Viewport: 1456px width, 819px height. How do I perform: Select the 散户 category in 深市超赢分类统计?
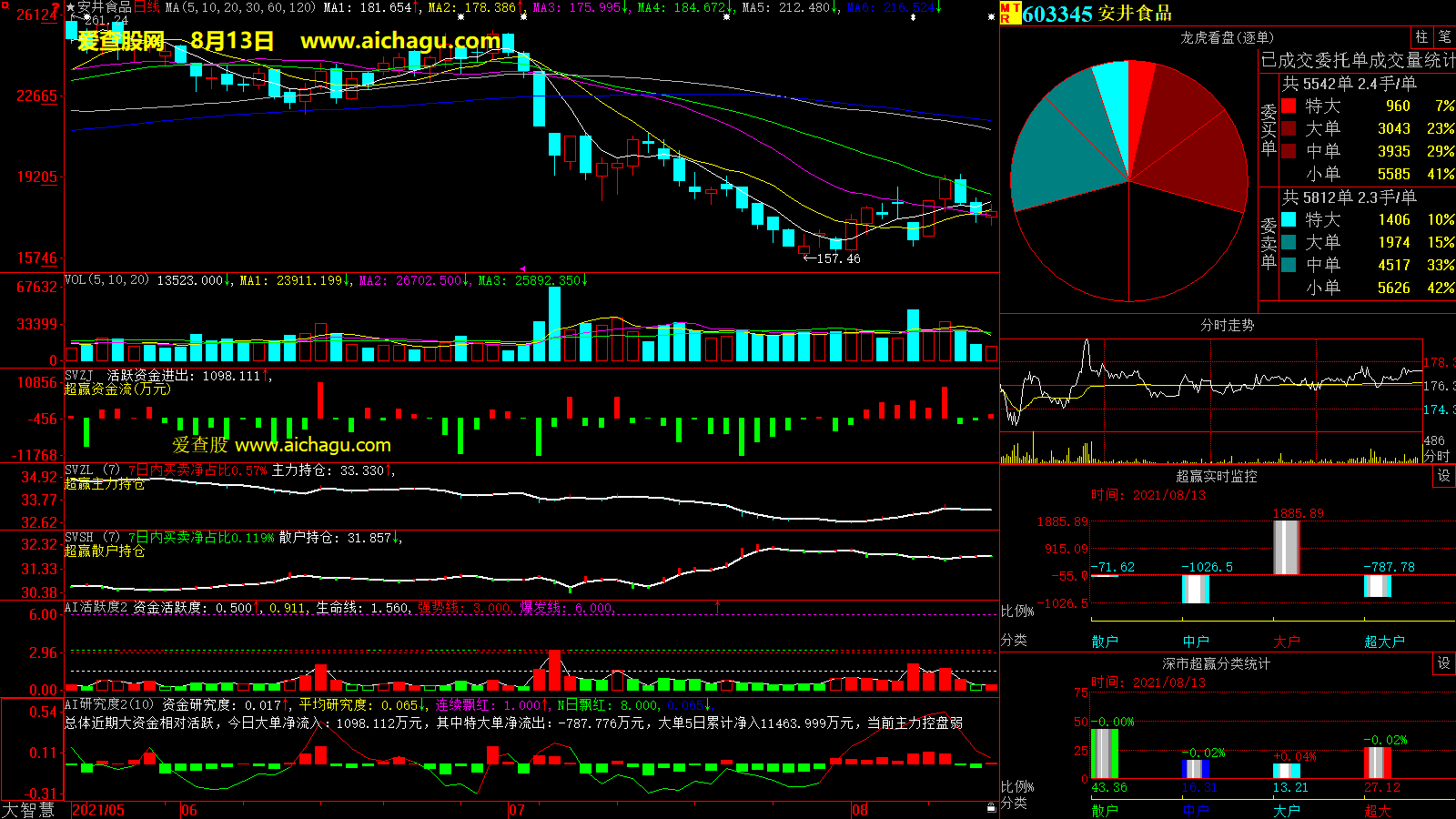click(x=1104, y=810)
